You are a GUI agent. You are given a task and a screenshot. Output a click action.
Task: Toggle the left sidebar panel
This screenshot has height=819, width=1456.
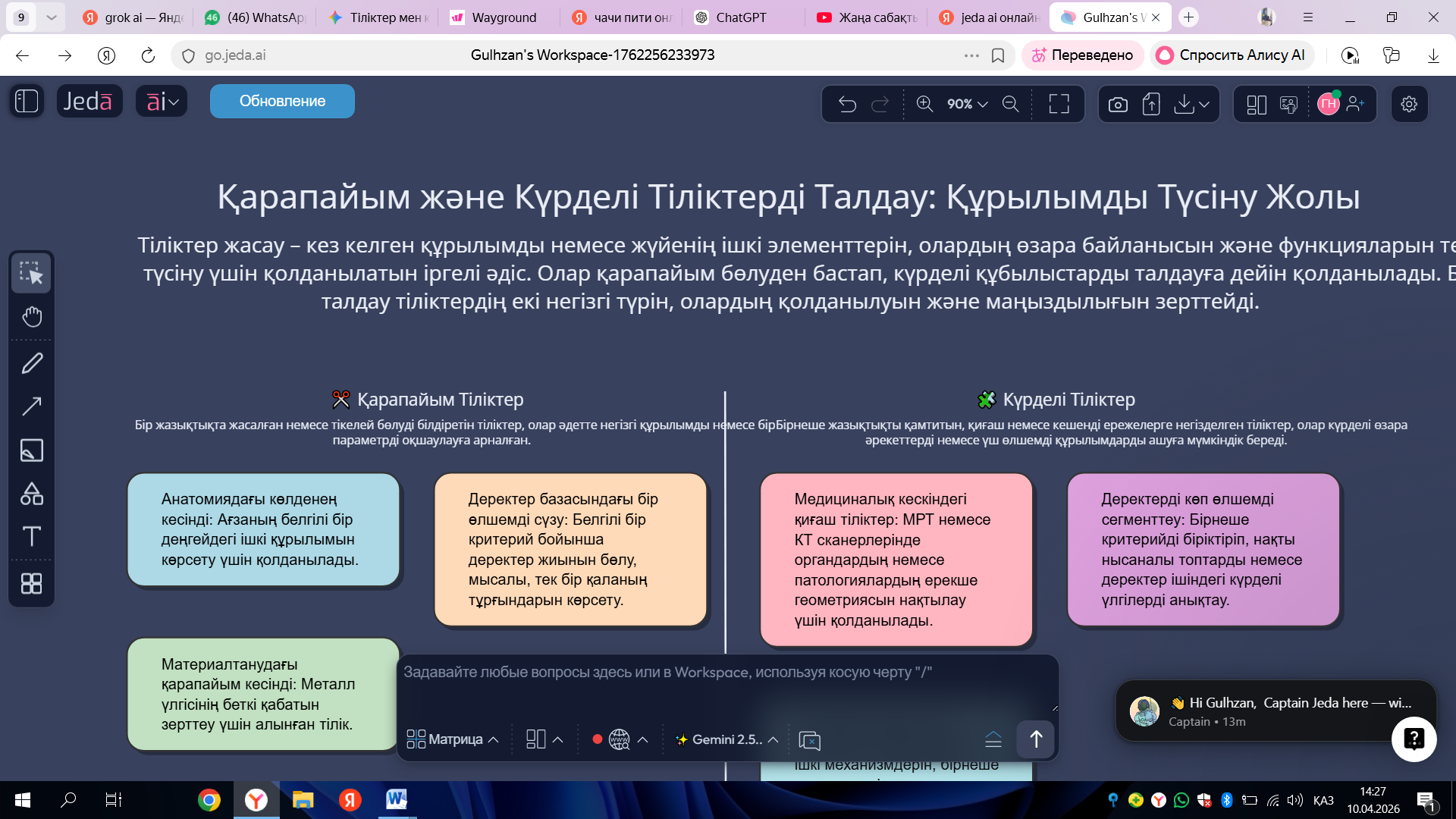pyautogui.click(x=27, y=101)
